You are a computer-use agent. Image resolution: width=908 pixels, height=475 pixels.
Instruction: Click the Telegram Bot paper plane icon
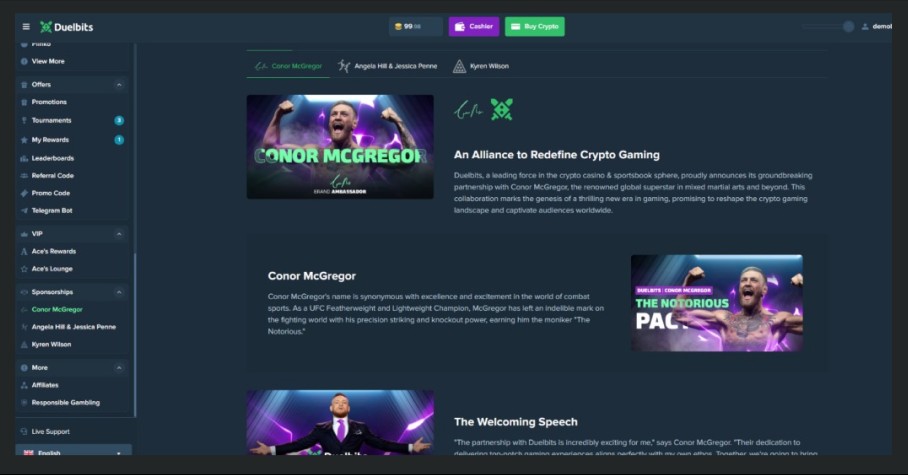[24, 211]
